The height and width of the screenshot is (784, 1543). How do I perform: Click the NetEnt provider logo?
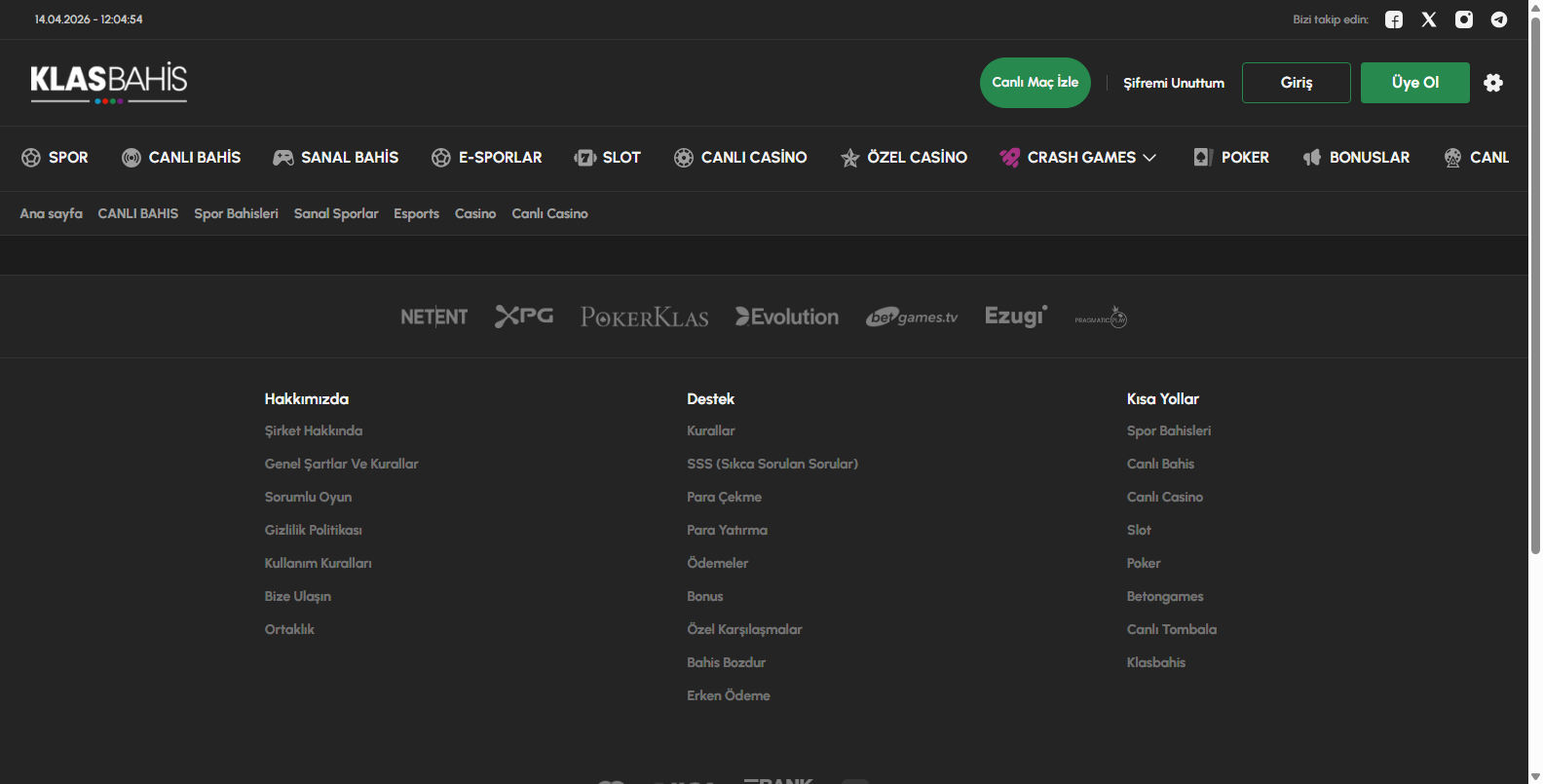click(x=433, y=317)
